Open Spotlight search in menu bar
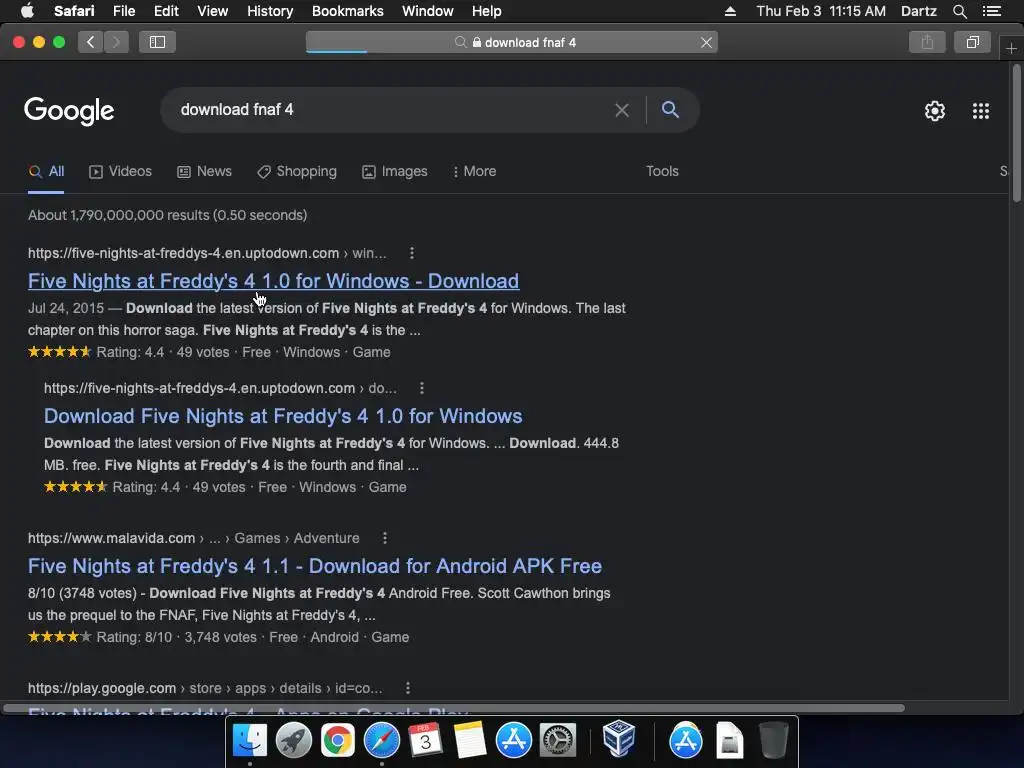The width and height of the screenshot is (1024, 768). pyautogui.click(x=959, y=11)
